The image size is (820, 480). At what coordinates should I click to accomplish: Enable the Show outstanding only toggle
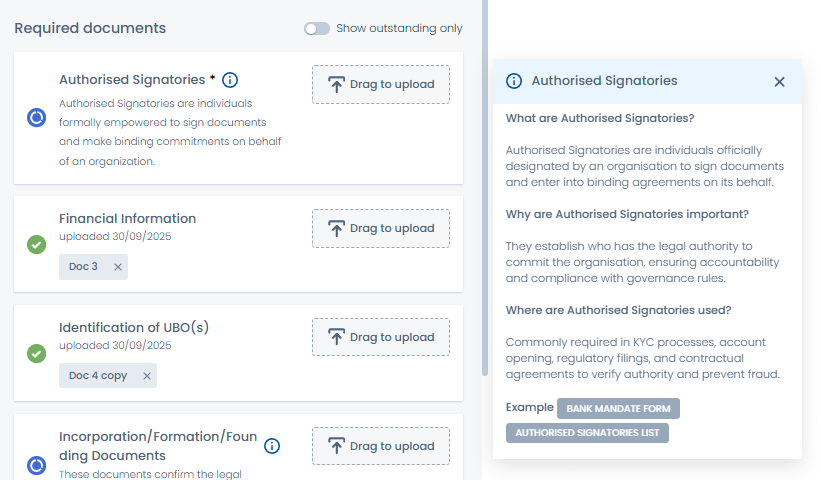317,29
